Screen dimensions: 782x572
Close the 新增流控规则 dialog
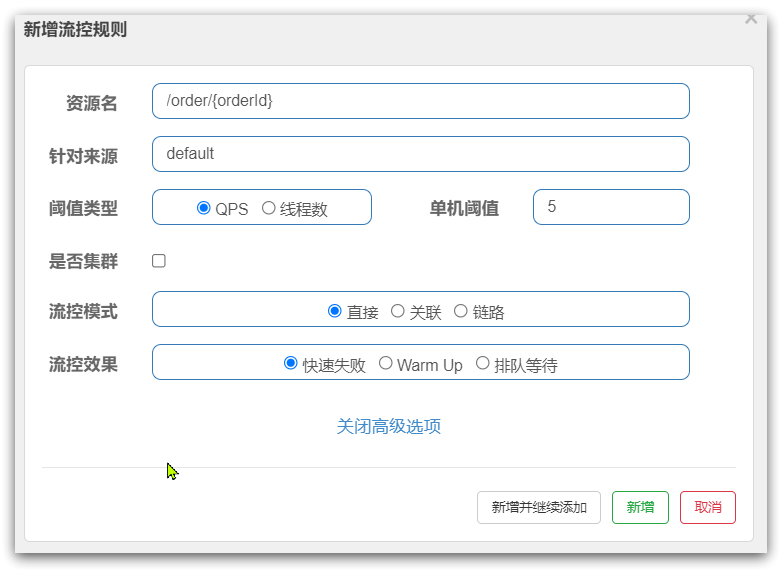(751, 18)
